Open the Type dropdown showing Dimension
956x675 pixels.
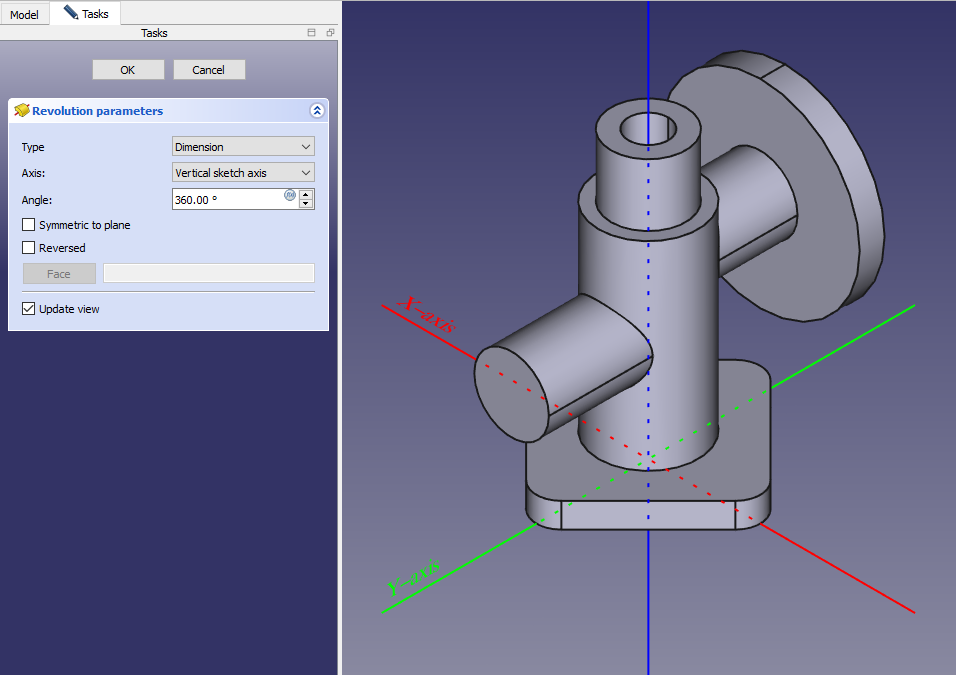(x=243, y=147)
